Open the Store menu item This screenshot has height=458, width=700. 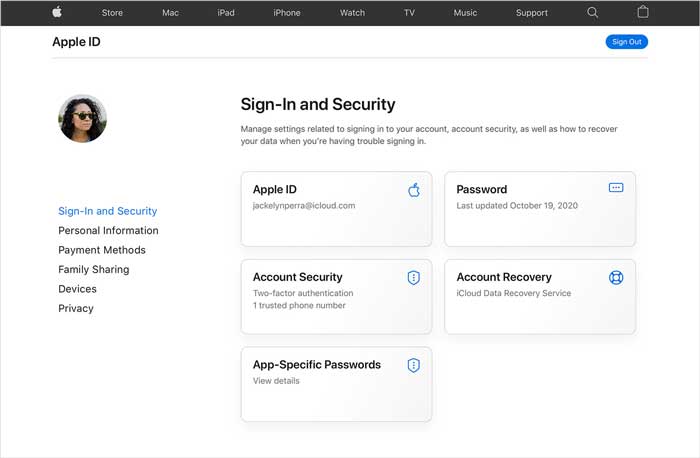point(112,13)
